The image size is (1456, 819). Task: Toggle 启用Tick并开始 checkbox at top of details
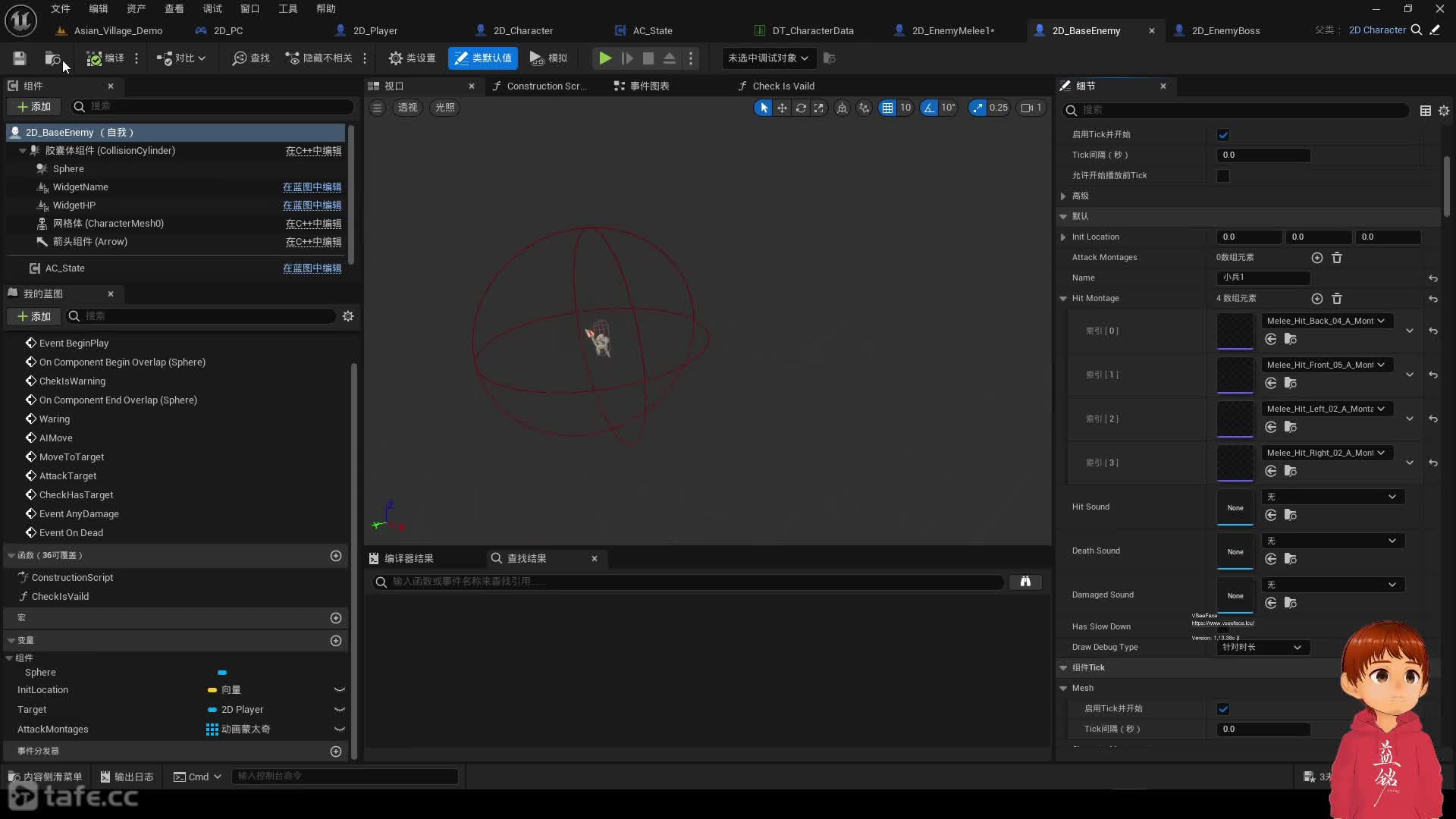click(x=1223, y=135)
